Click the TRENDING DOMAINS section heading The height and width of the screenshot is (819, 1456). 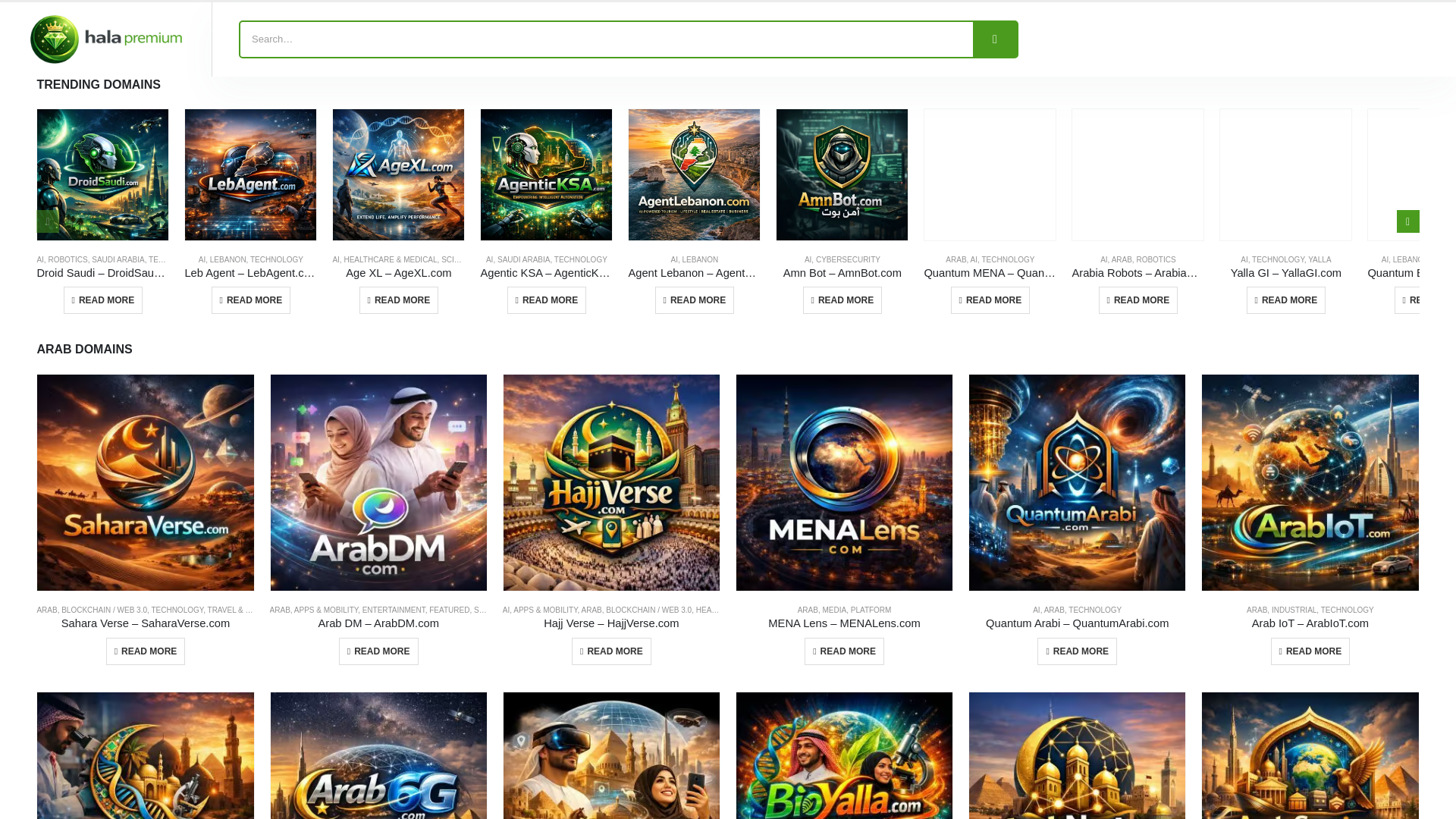tap(99, 85)
